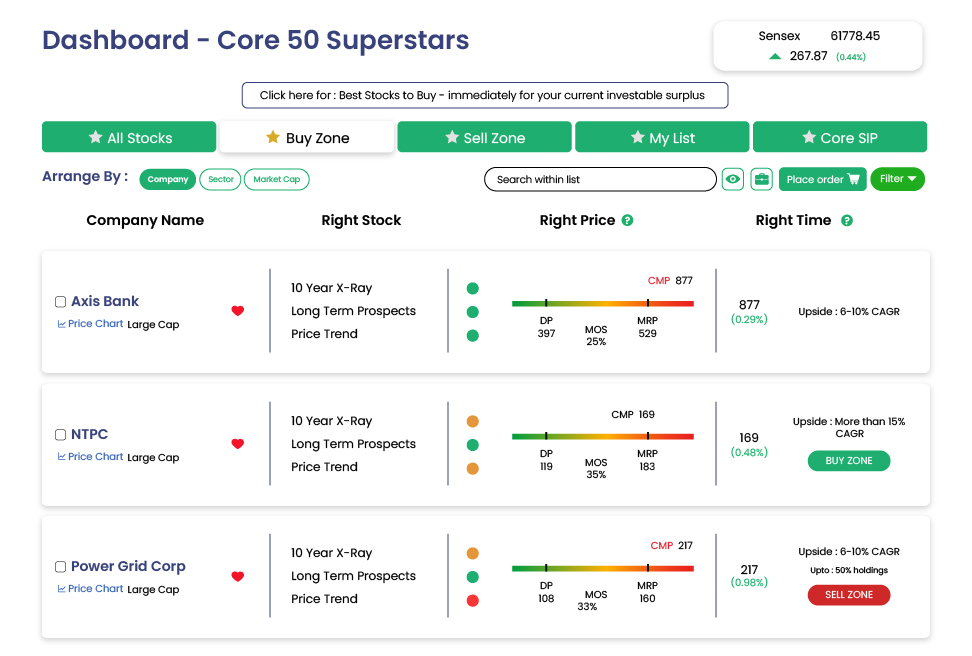Tick the NTPC selection checkbox

(x=61, y=435)
